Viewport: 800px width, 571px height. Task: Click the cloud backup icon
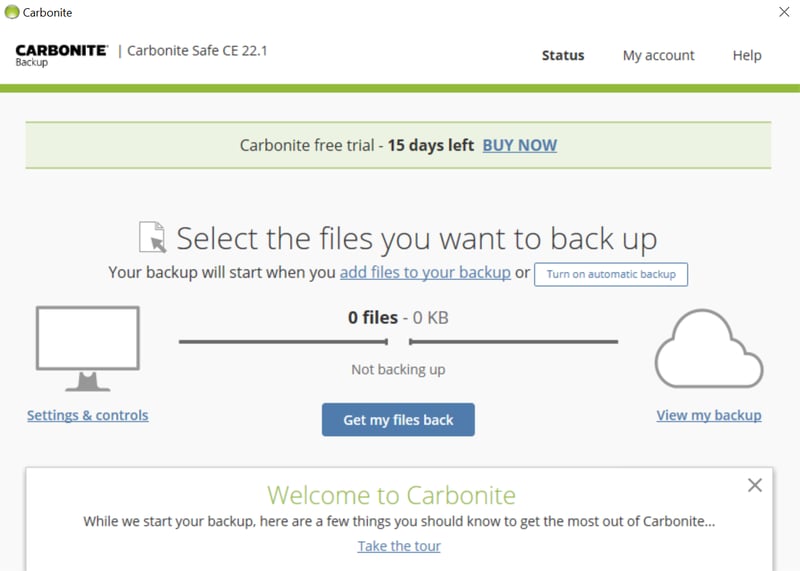point(708,348)
